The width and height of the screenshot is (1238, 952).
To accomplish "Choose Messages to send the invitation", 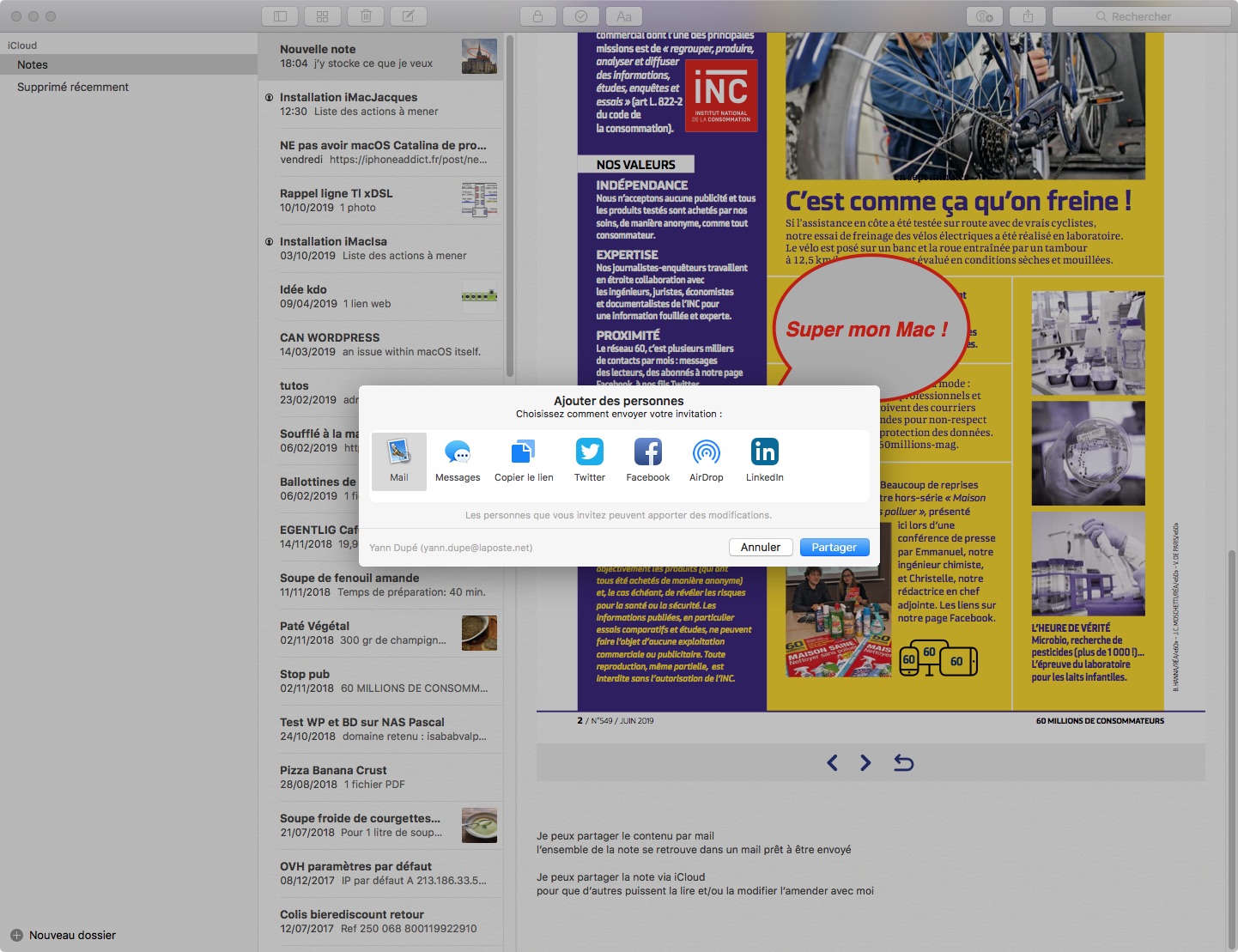I will 458,461.
